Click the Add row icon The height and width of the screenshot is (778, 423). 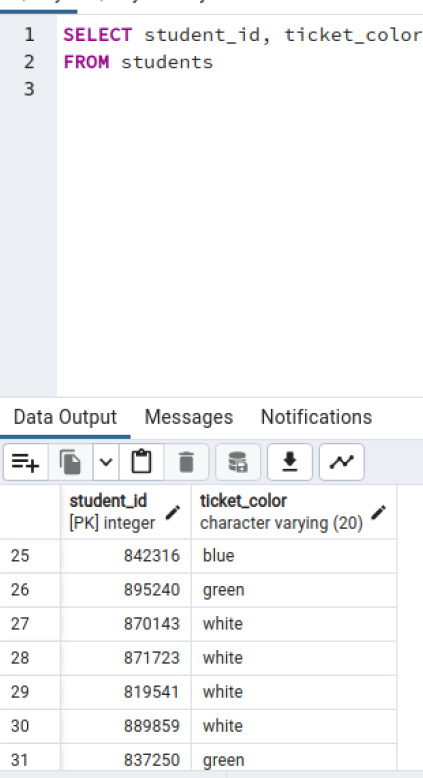[x=25, y=462]
